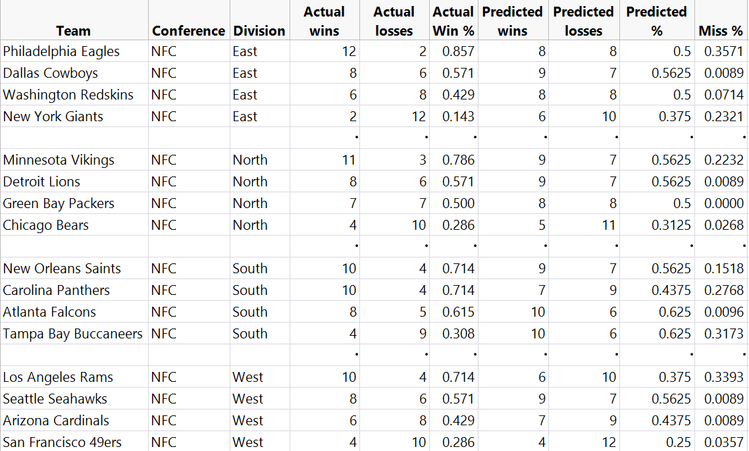Select the Actual Win % header
Viewport: 749px width, 451px height.
tap(453, 21)
